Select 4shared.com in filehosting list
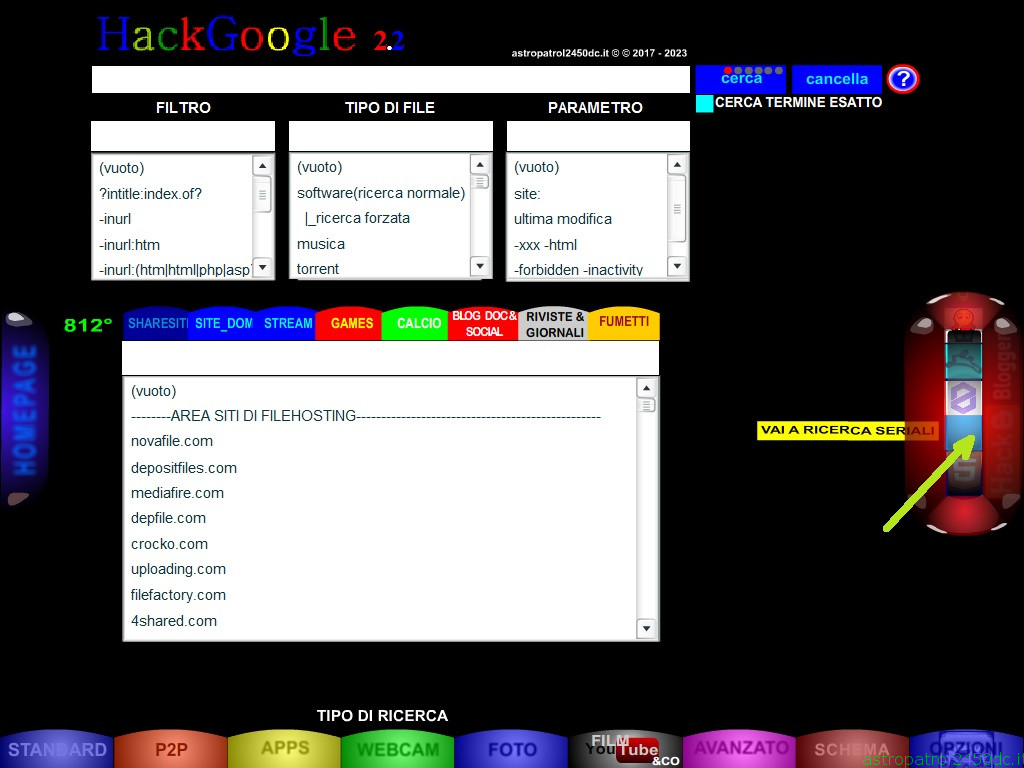 click(174, 621)
